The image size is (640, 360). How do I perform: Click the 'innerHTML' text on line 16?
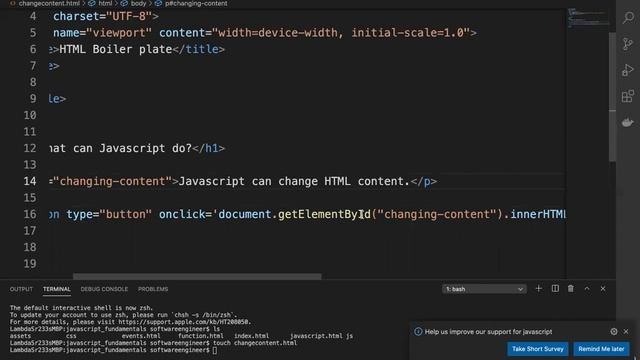click(x=538, y=214)
